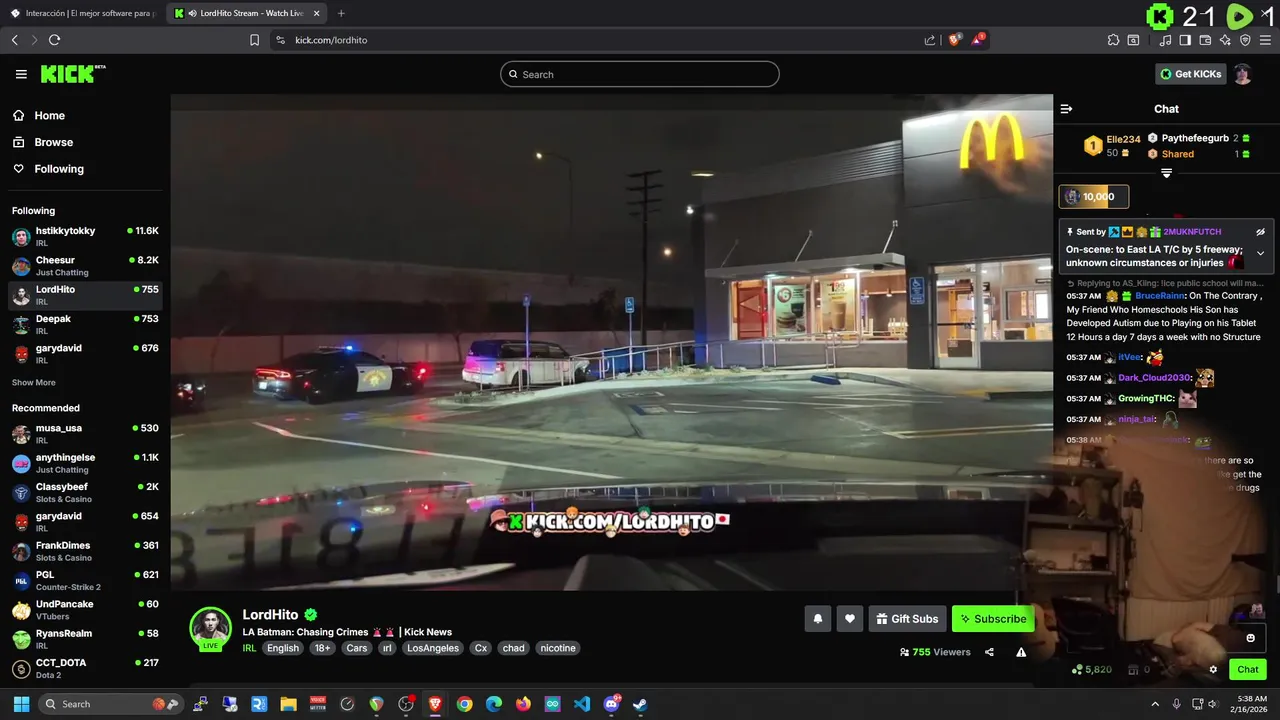The image size is (1280, 720).
Task: Open the Brave browser main menu
Action: tap(1265, 40)
